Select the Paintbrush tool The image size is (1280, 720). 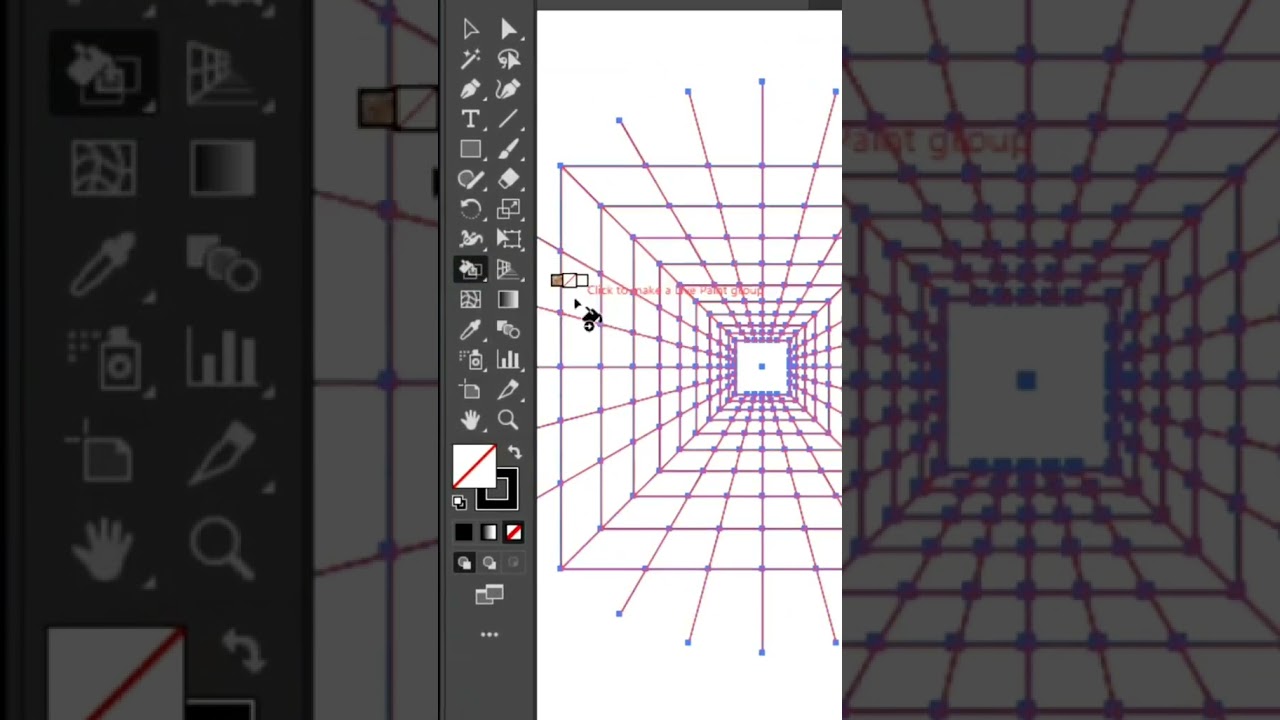[x=508, y=150]
